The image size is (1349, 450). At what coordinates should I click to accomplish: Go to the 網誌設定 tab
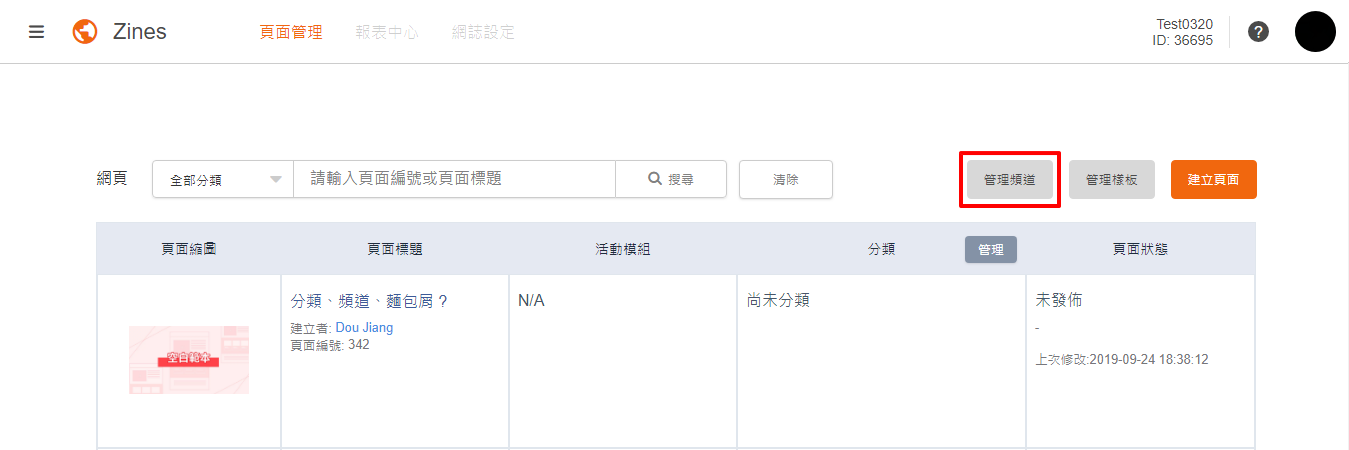tap(483, 32)
